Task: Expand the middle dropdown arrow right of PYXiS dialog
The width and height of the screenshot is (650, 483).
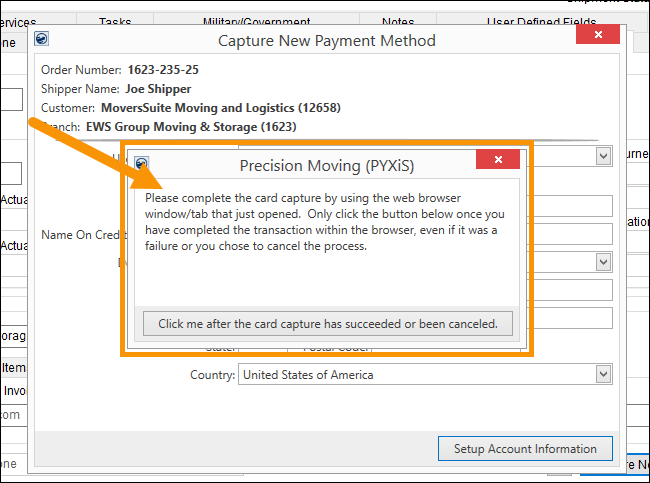Action: coord(604,262)
